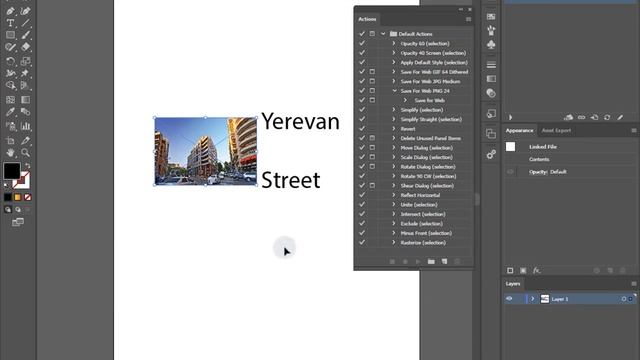Select the Layers tab
Viewport: 640px width, 360px height.
(513, 284)
